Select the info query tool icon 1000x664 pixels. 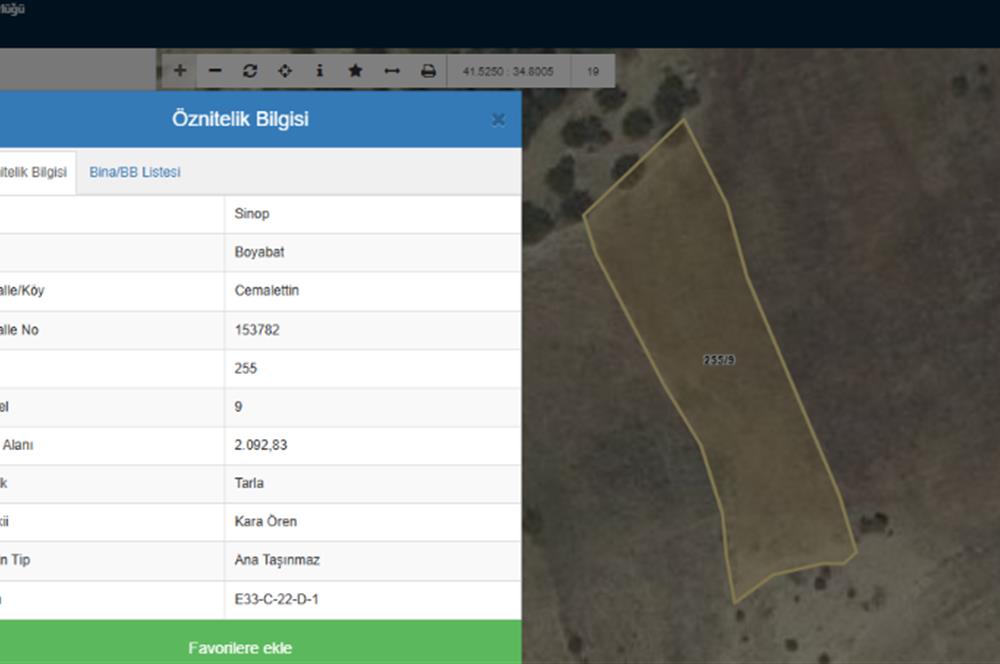(320, 71)
